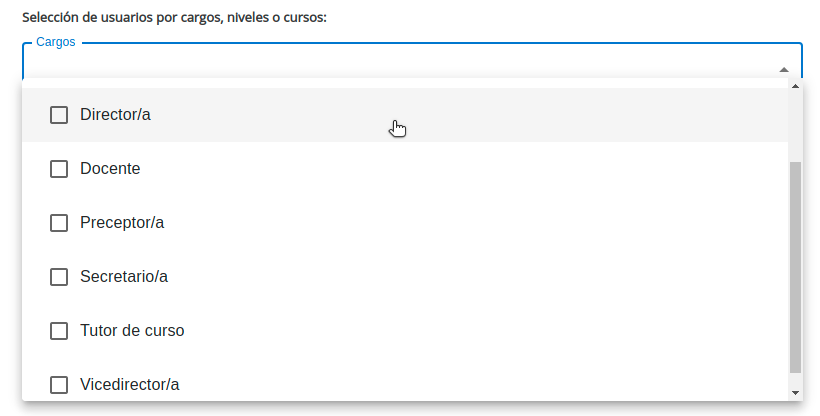
Task: Collapse the Cargos dropdown arrow
Action: (x=783, y=70)
